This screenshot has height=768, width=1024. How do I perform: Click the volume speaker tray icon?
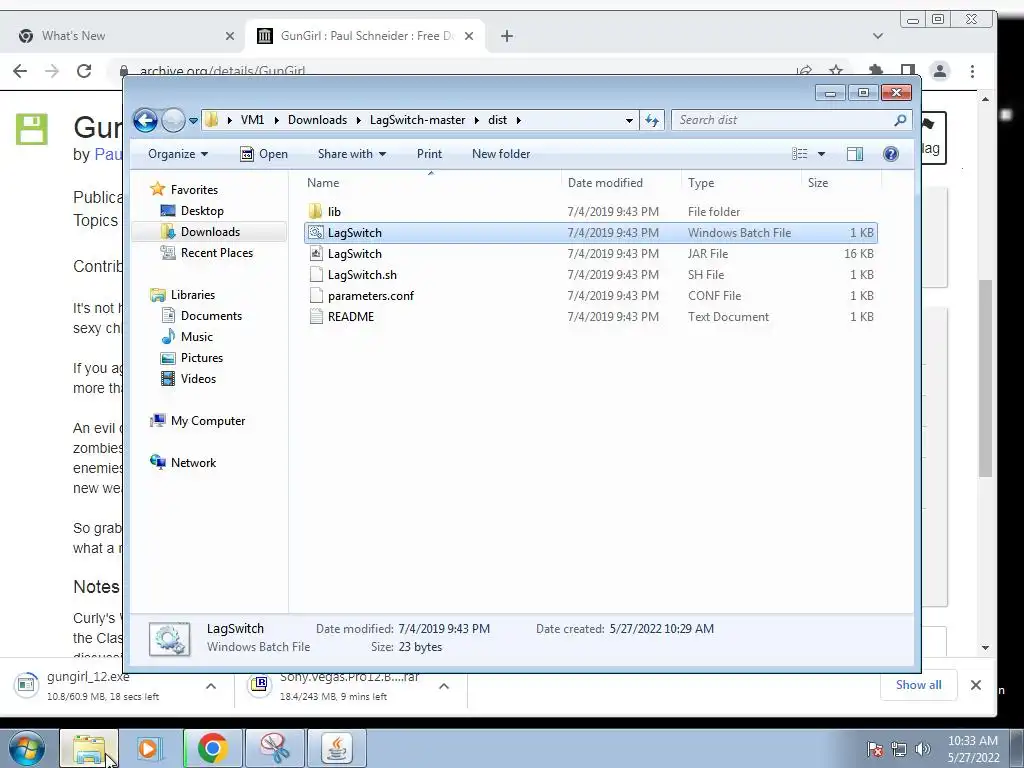[922, 749]
